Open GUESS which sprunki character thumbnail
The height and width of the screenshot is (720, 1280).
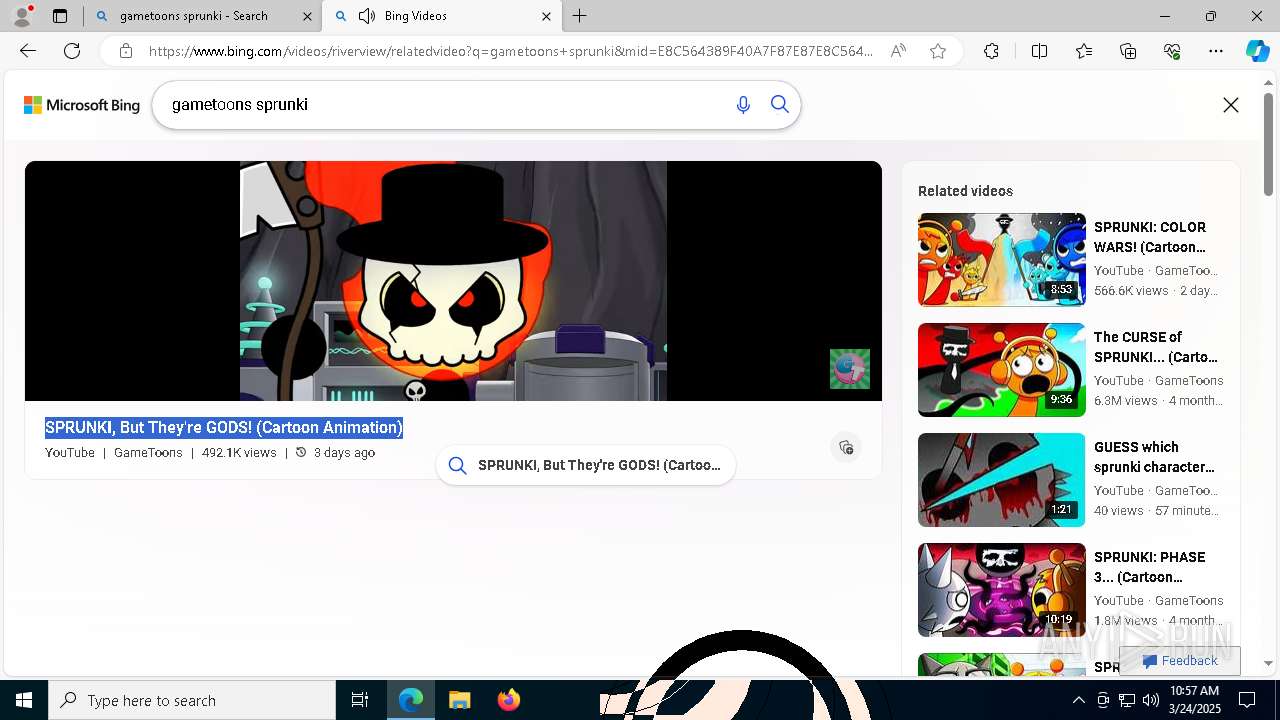point(1001,479)
